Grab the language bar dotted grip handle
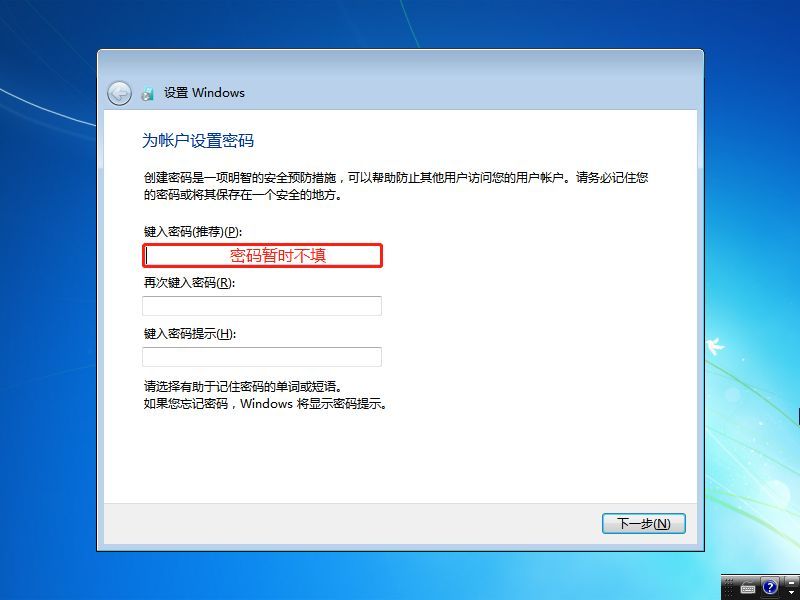Screen dimensions: 800x600 click(729, 587)
